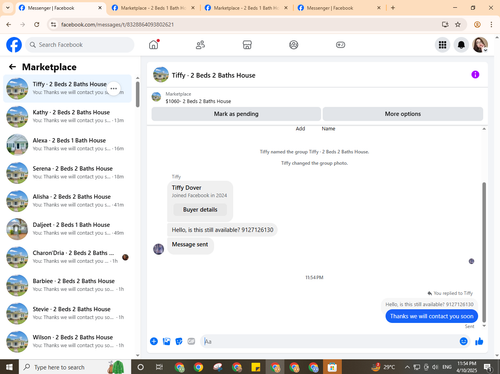
Task: Click the Tiffy conversation header title
Action: (x=213, y=75)
